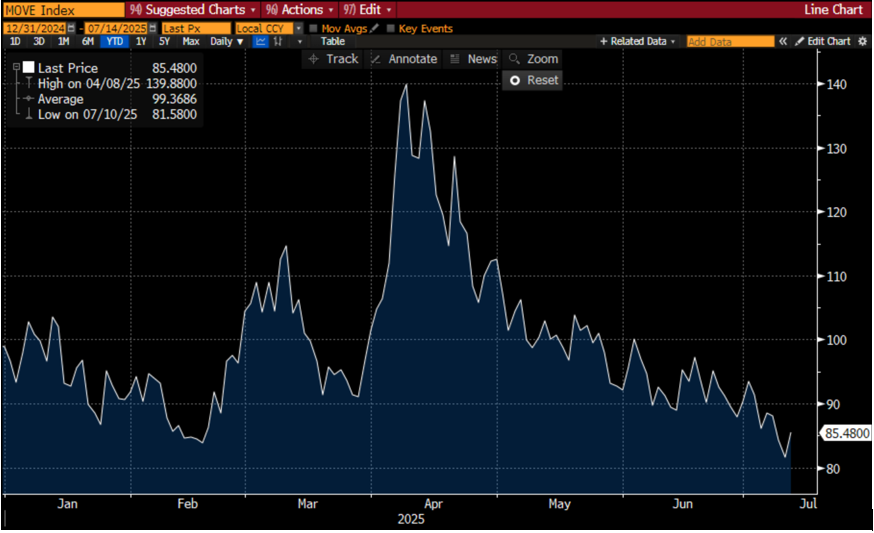Click the Edit Chart button
874x533 pixels.
pos(823,41)
